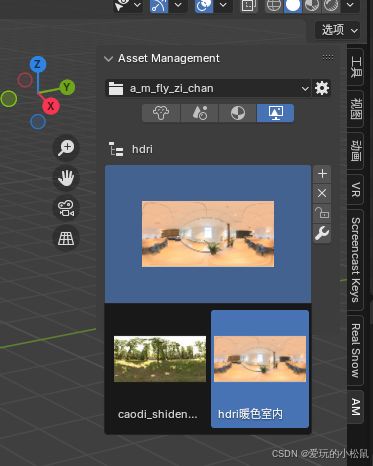Align view to the X axis

click(51, 106)
